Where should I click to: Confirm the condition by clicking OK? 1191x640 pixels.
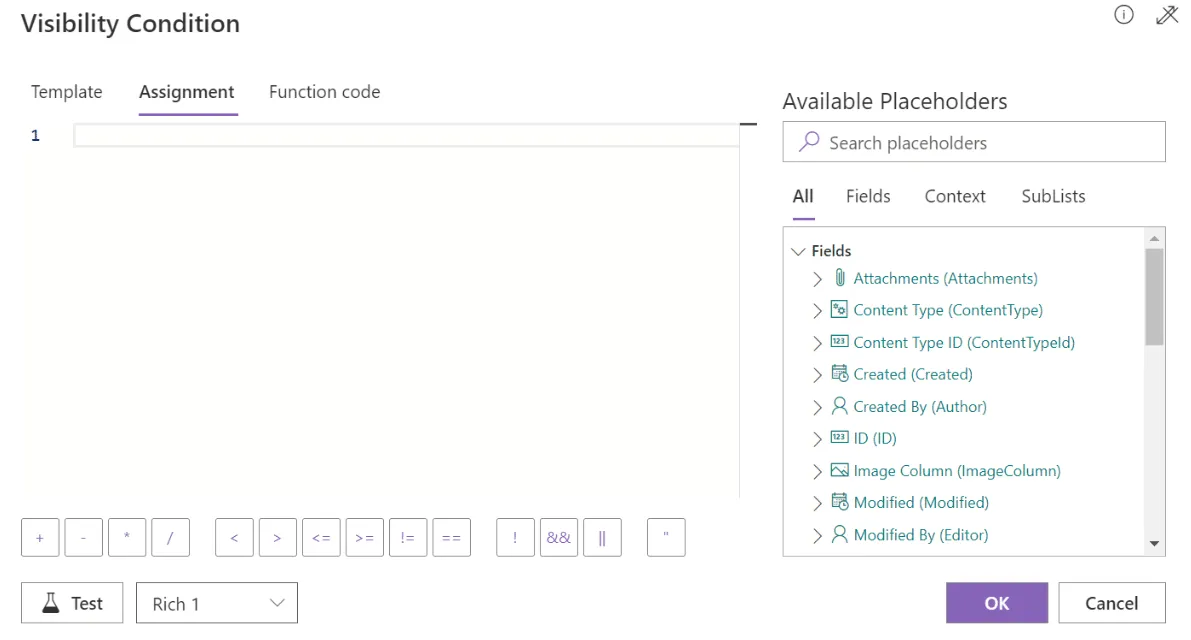[x=996, y=603]
